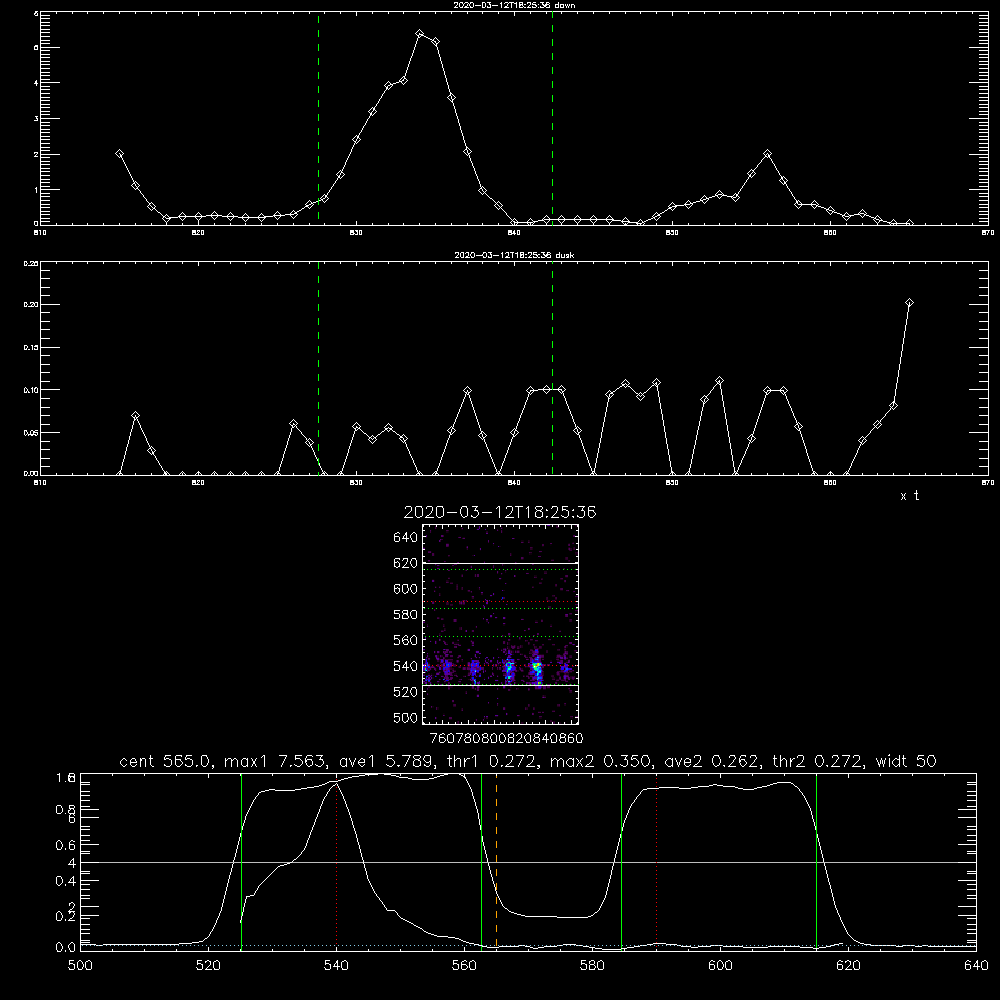
Task: Click the first data diamond of dawn curve
Action: click(119, 154)
